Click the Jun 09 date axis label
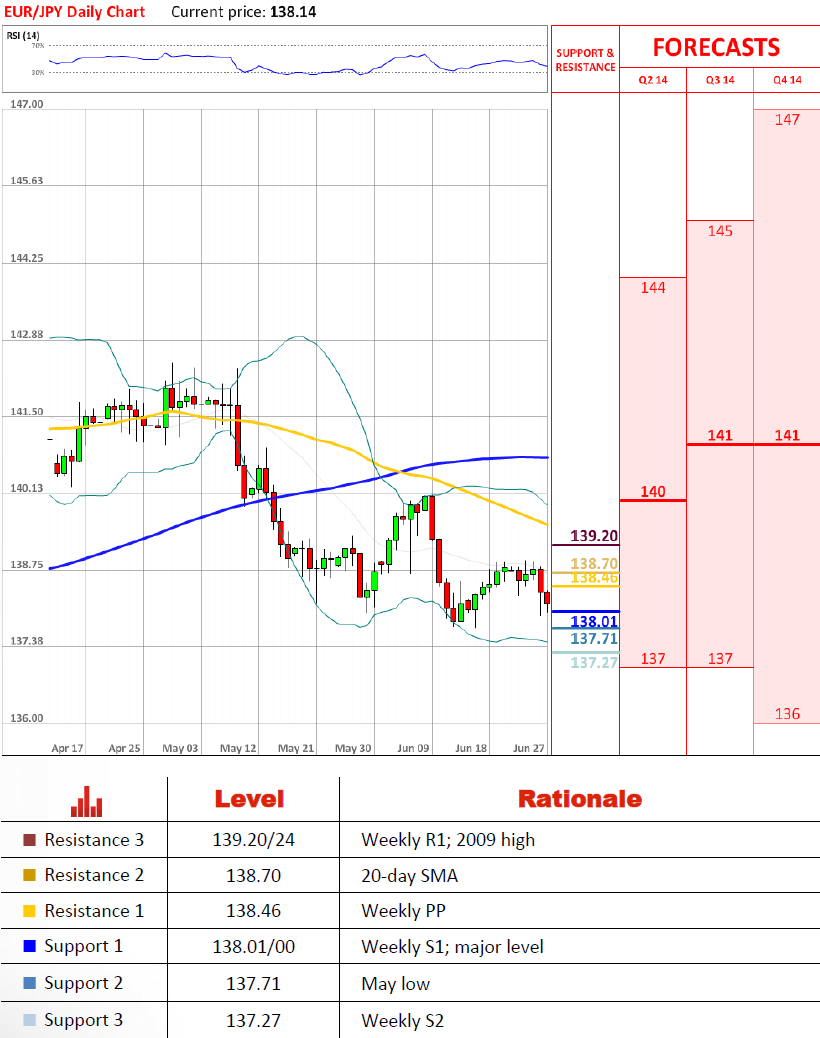Image resolution: width=820 pixels, height=1038 pixels. tap(413, 748)
